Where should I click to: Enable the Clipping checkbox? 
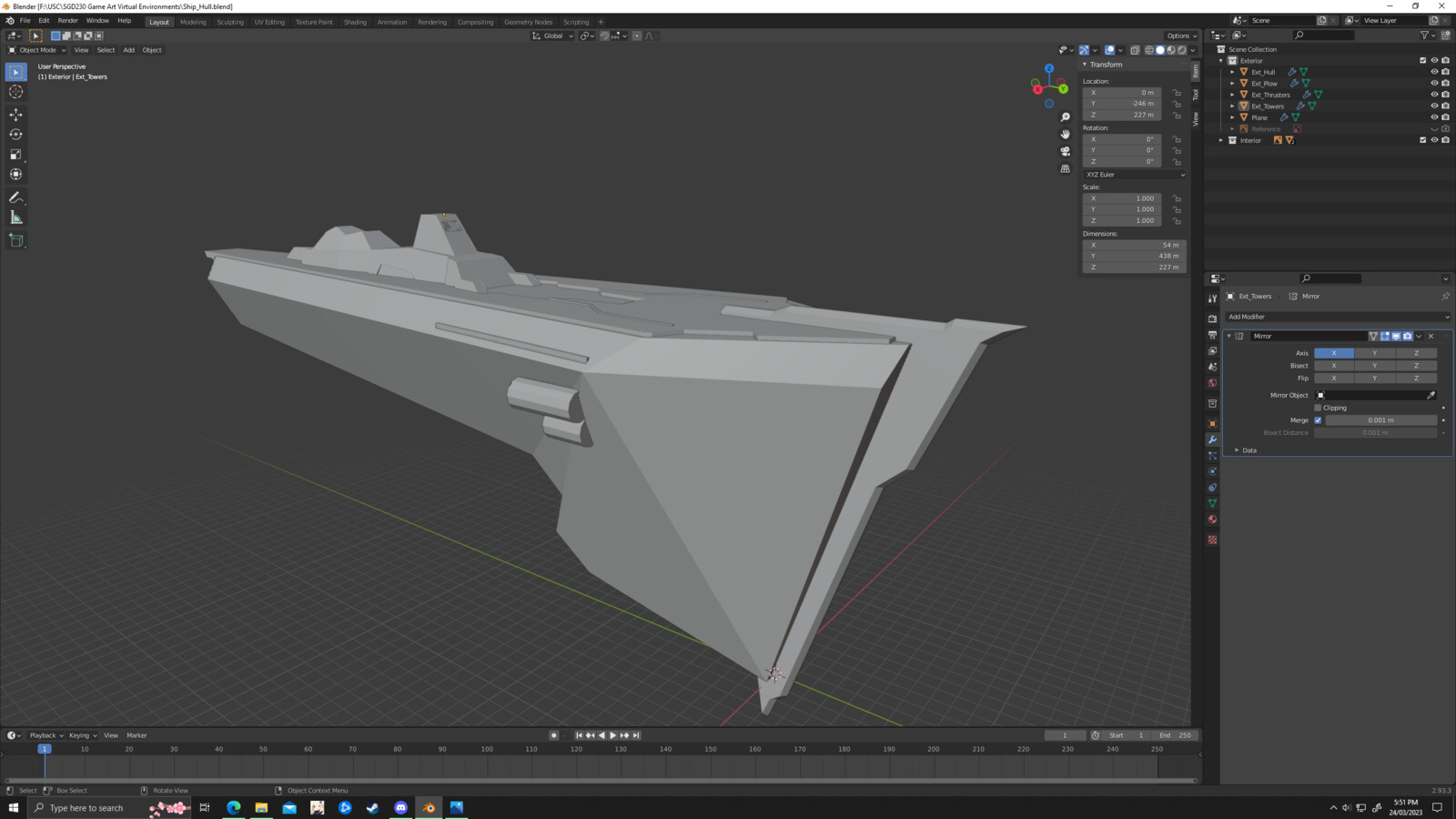1318,408
